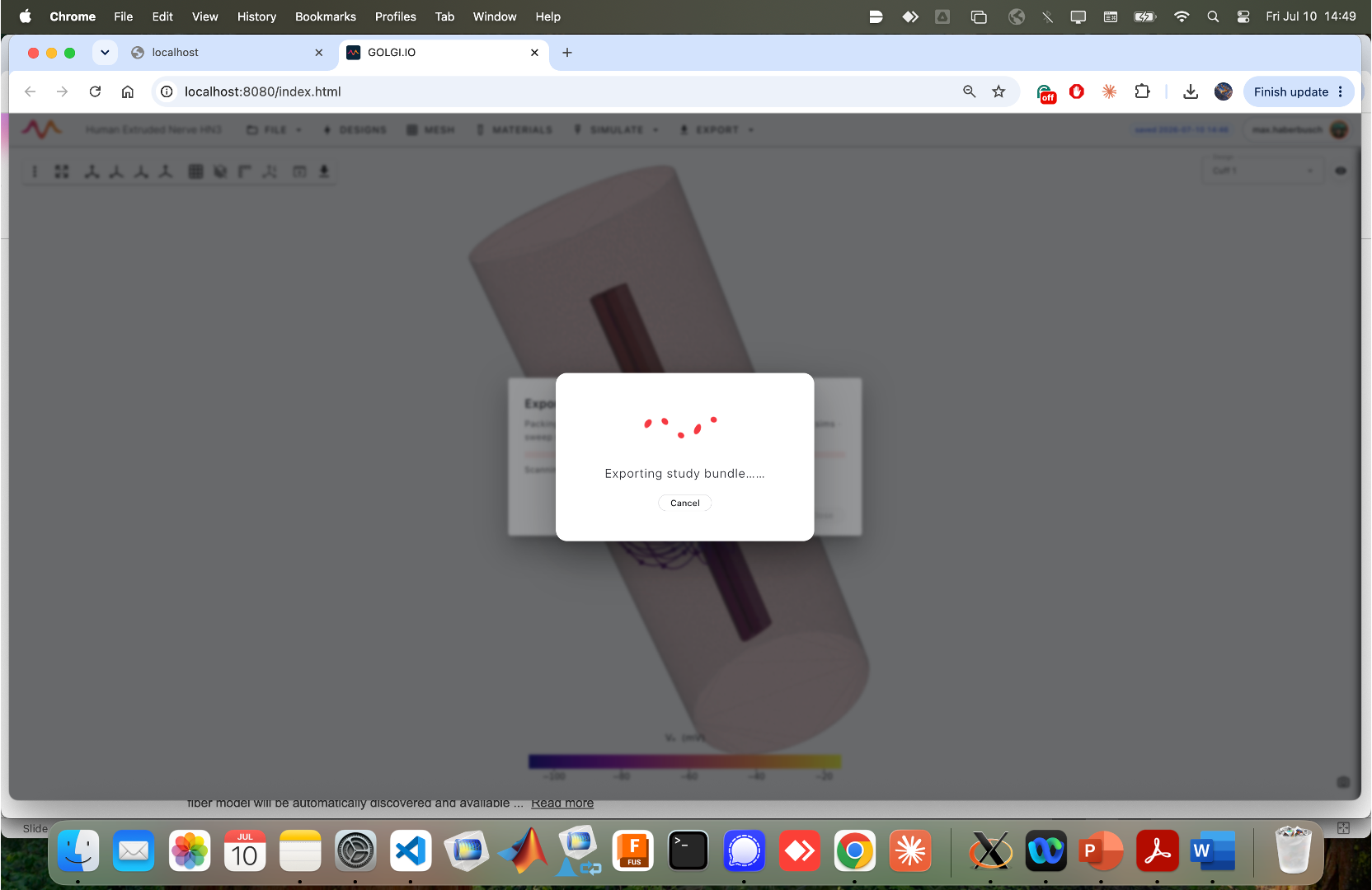This screenshot has width=1372, height=890.
Task: Launch Visual Studio Code from the Dock
Action: tap(411, 851)
